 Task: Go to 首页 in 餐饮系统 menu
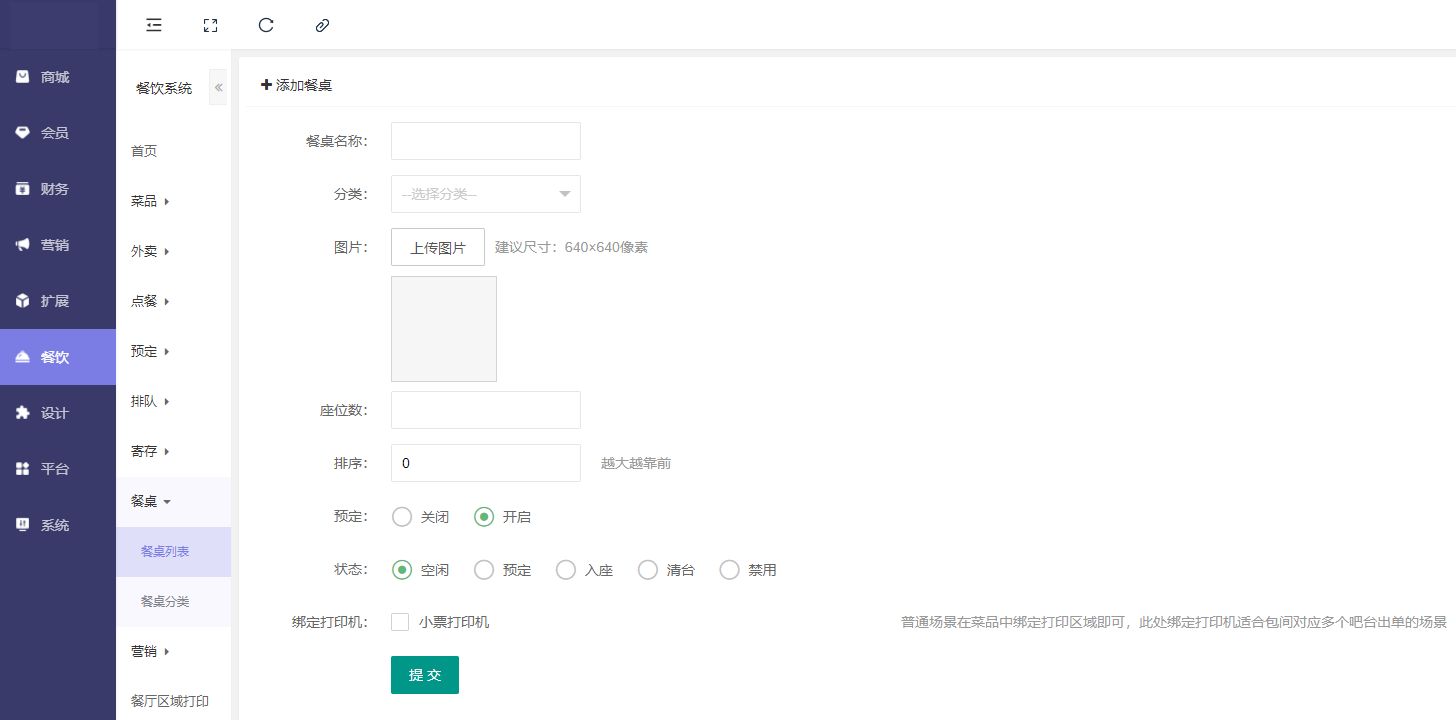click(144, 151)
